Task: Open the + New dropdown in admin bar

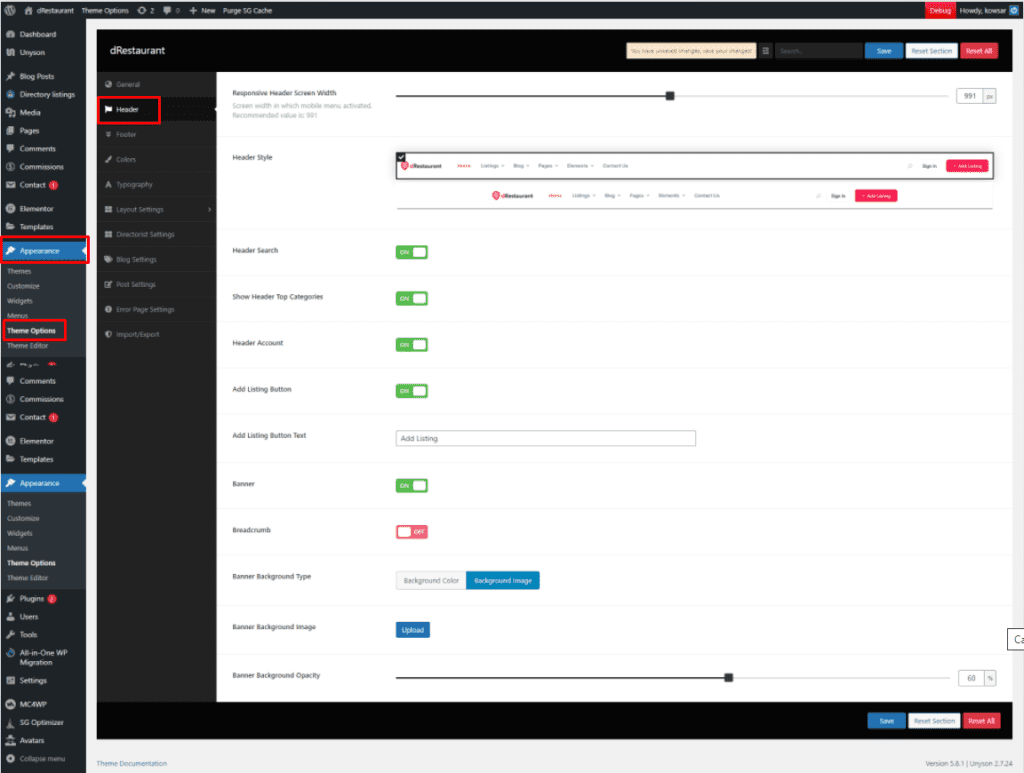Action: point(202,10)
